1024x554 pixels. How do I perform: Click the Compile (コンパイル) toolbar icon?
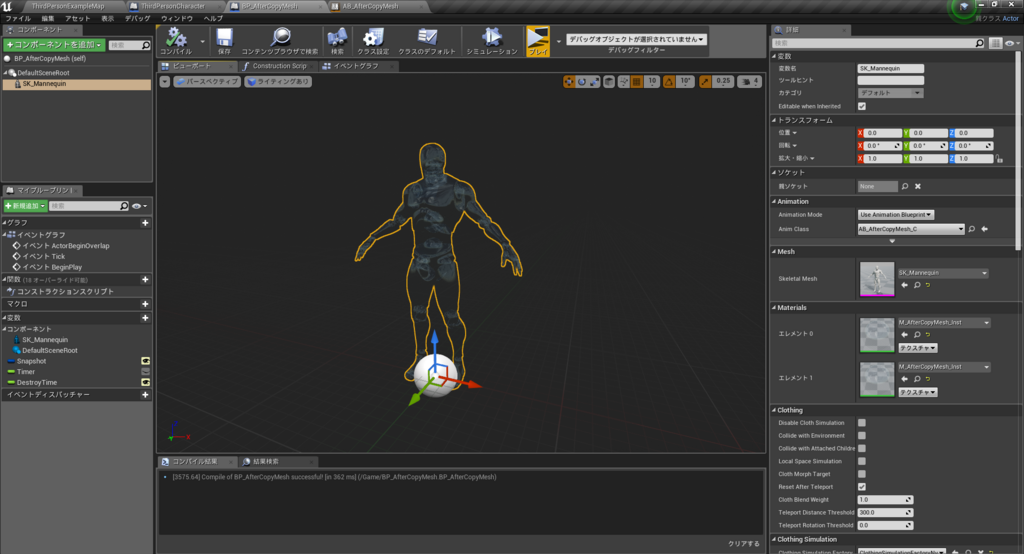point(176,37)
